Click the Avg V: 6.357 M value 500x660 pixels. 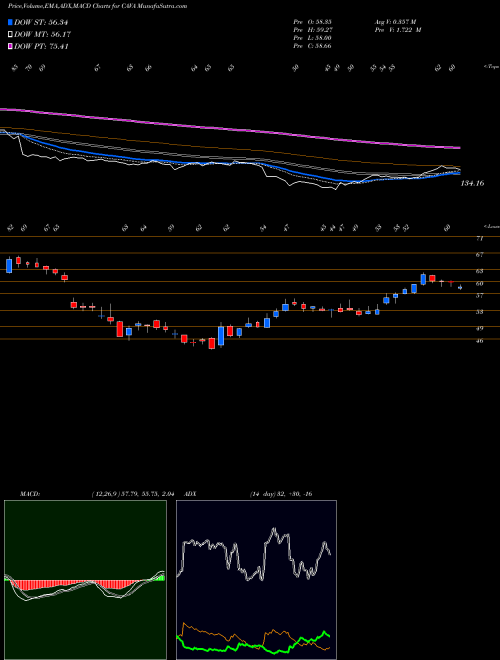394,22
